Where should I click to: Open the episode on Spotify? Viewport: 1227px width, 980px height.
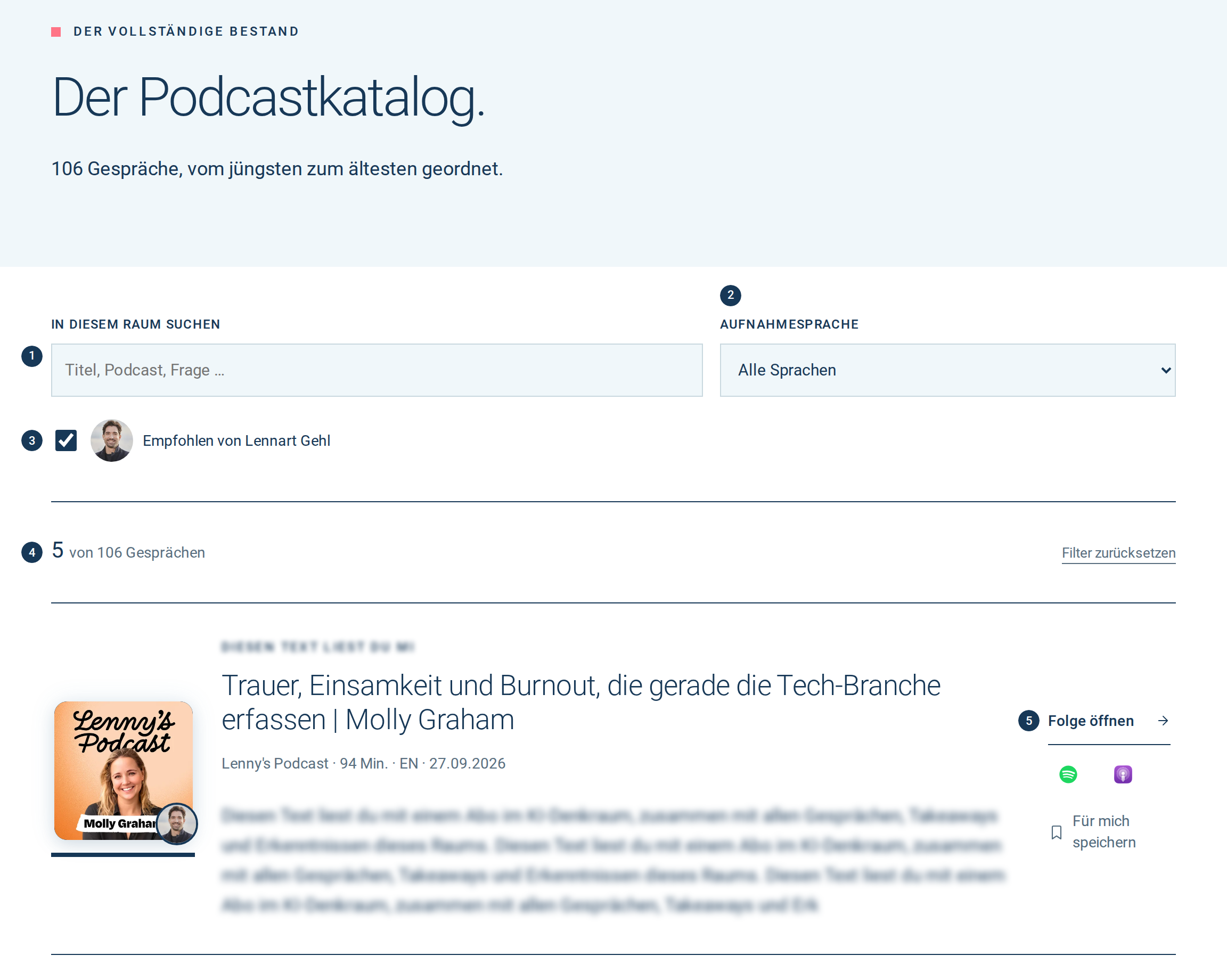click(x=1068, y=774)
